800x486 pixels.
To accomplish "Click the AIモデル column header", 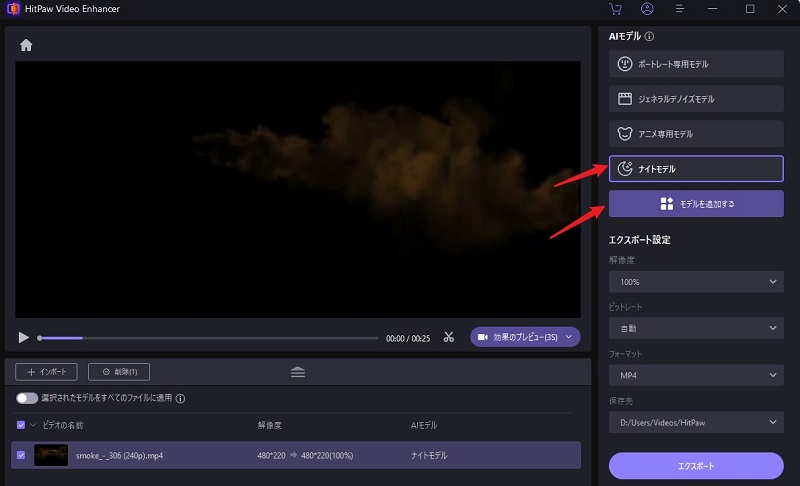I will 424,425.
